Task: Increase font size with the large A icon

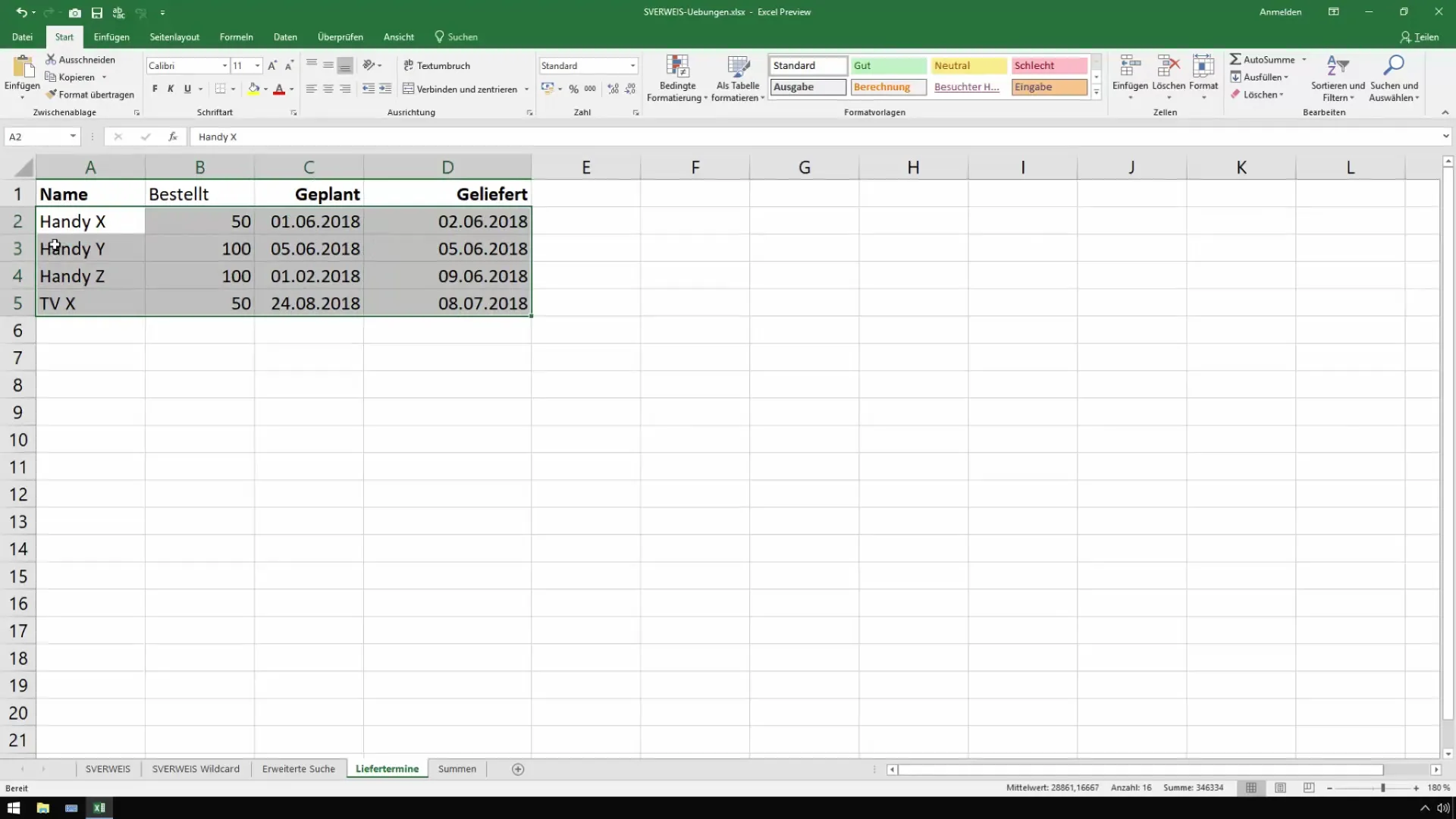Action: pos(272,65)
